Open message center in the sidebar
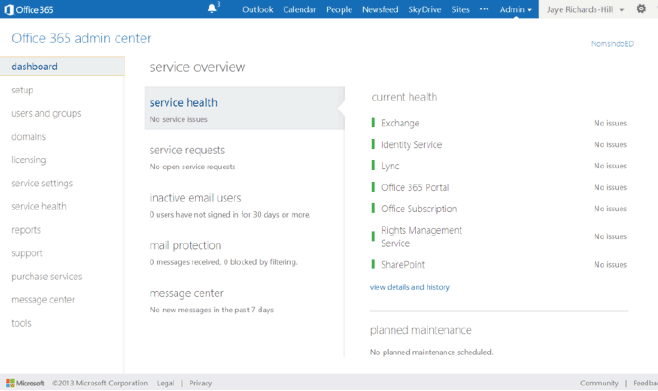The height and width of the screenshot is (391, 658). tap(43, 300)
